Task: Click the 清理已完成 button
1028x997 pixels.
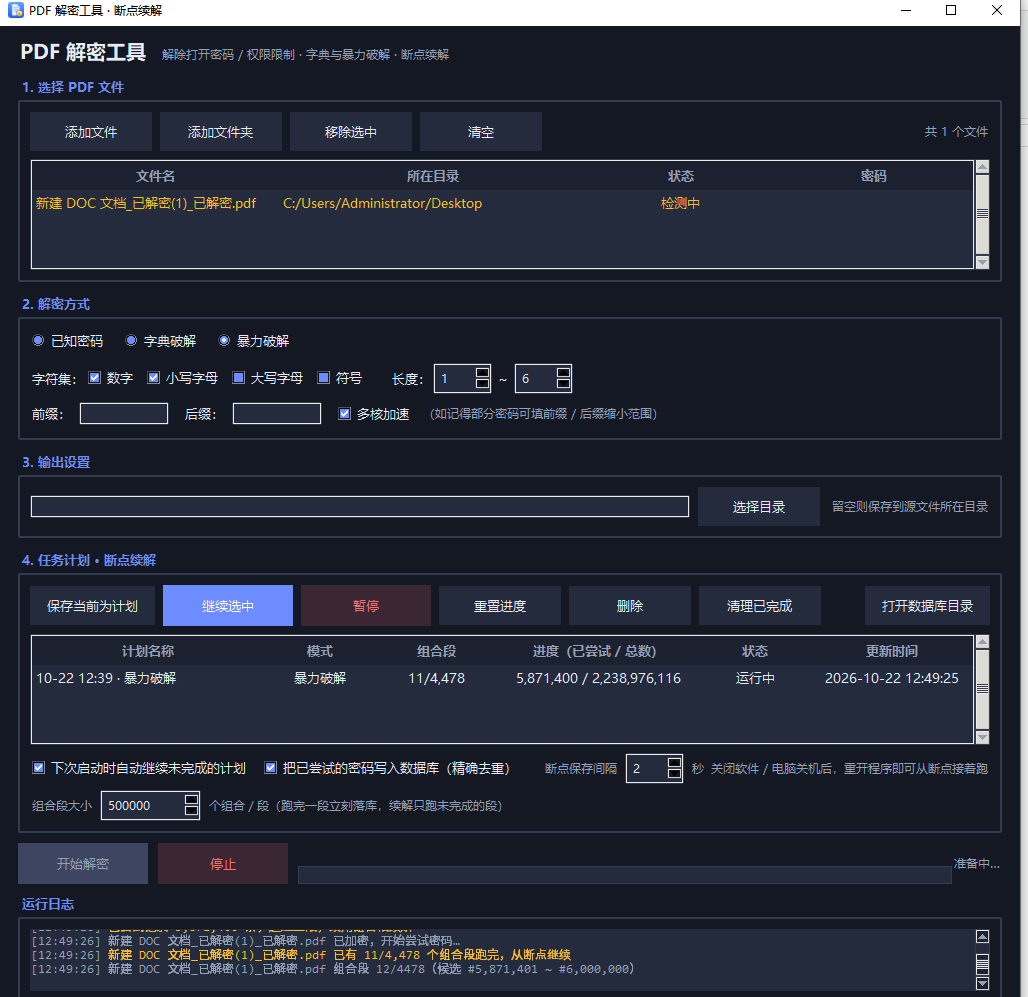Action: coord(759,606)
